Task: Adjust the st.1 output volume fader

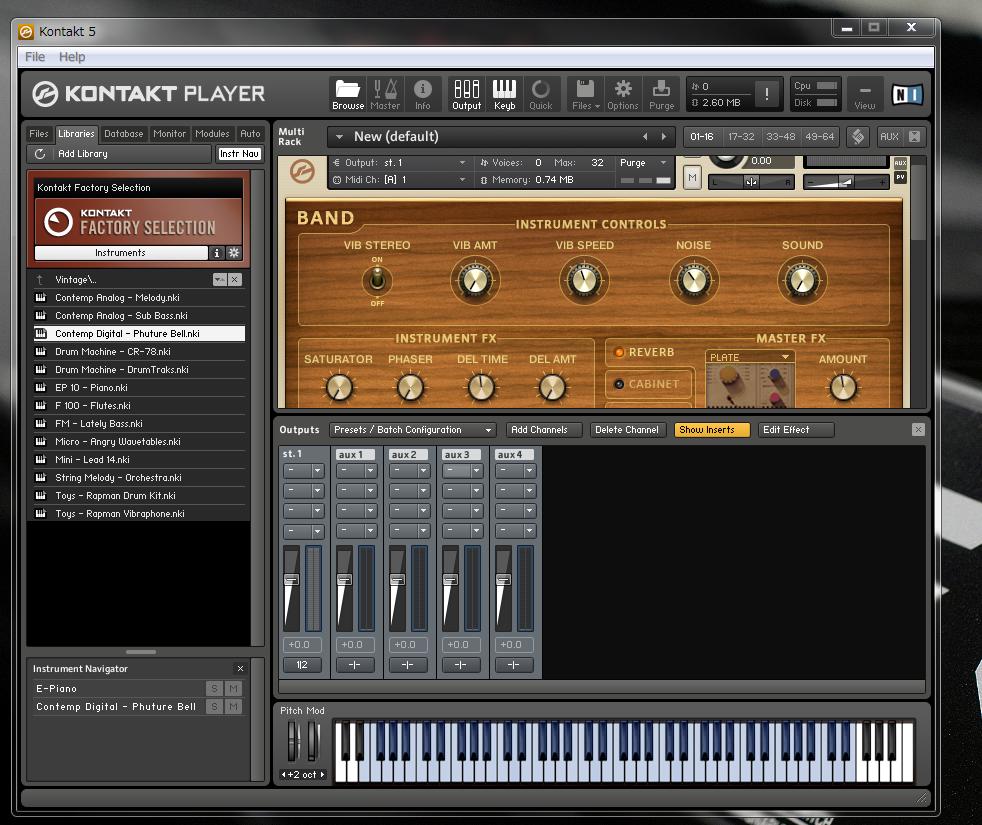Action: (x=291, y=579)
